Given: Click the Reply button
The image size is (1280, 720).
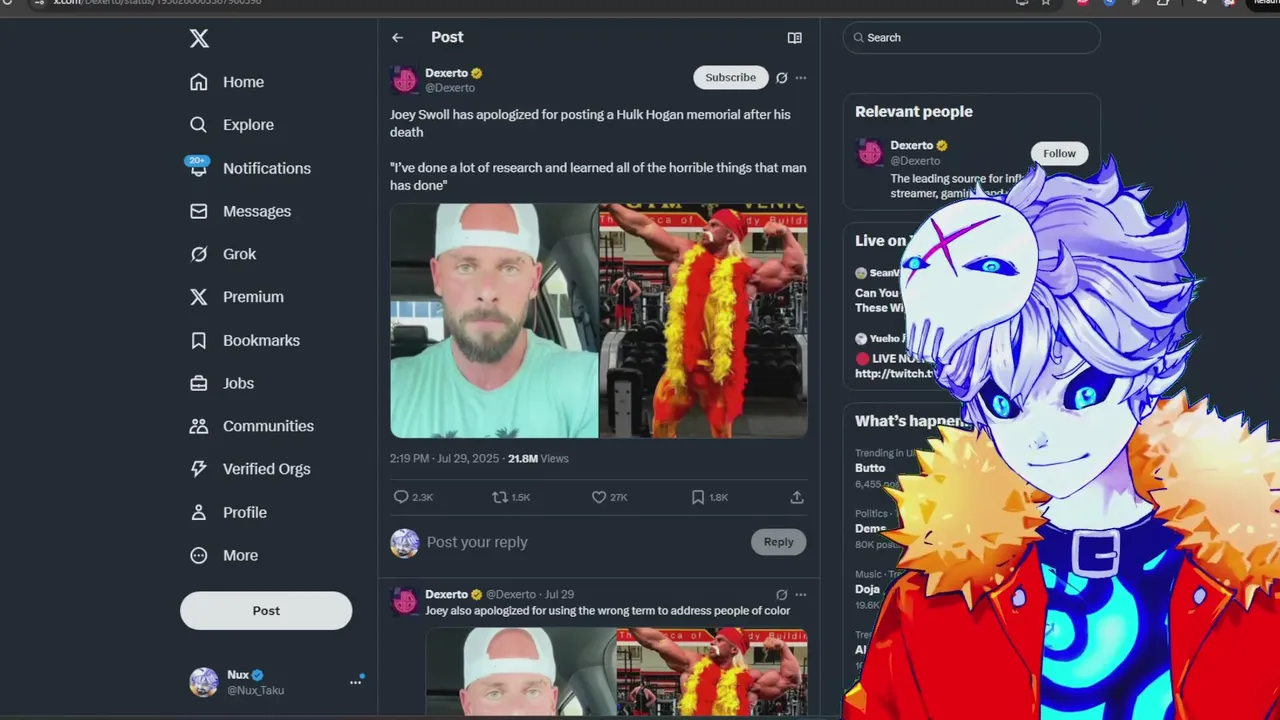Looking at the screenshot, I should pyautogui.click(x=778, y=542).
